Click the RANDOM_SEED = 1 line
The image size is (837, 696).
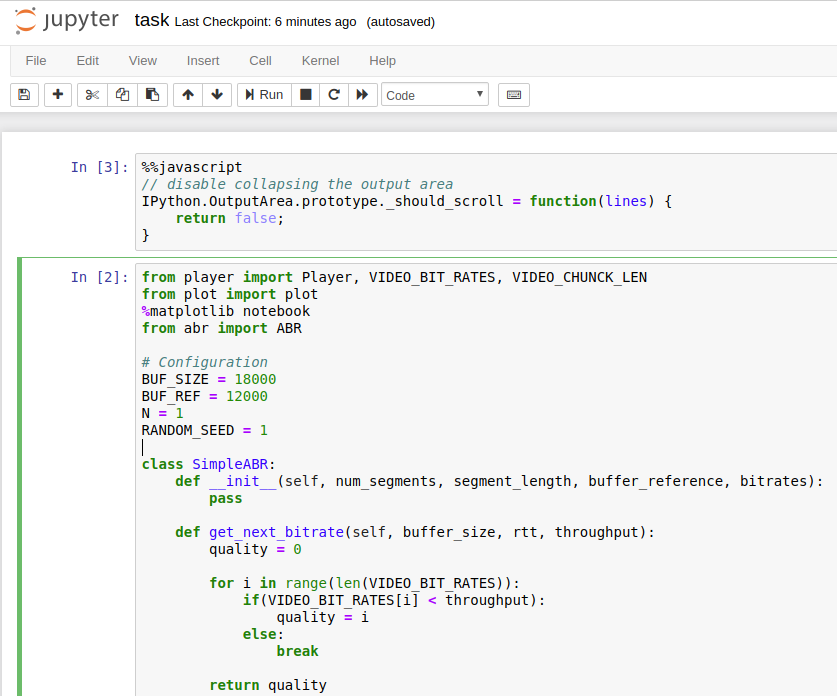(x=204, y=431)
